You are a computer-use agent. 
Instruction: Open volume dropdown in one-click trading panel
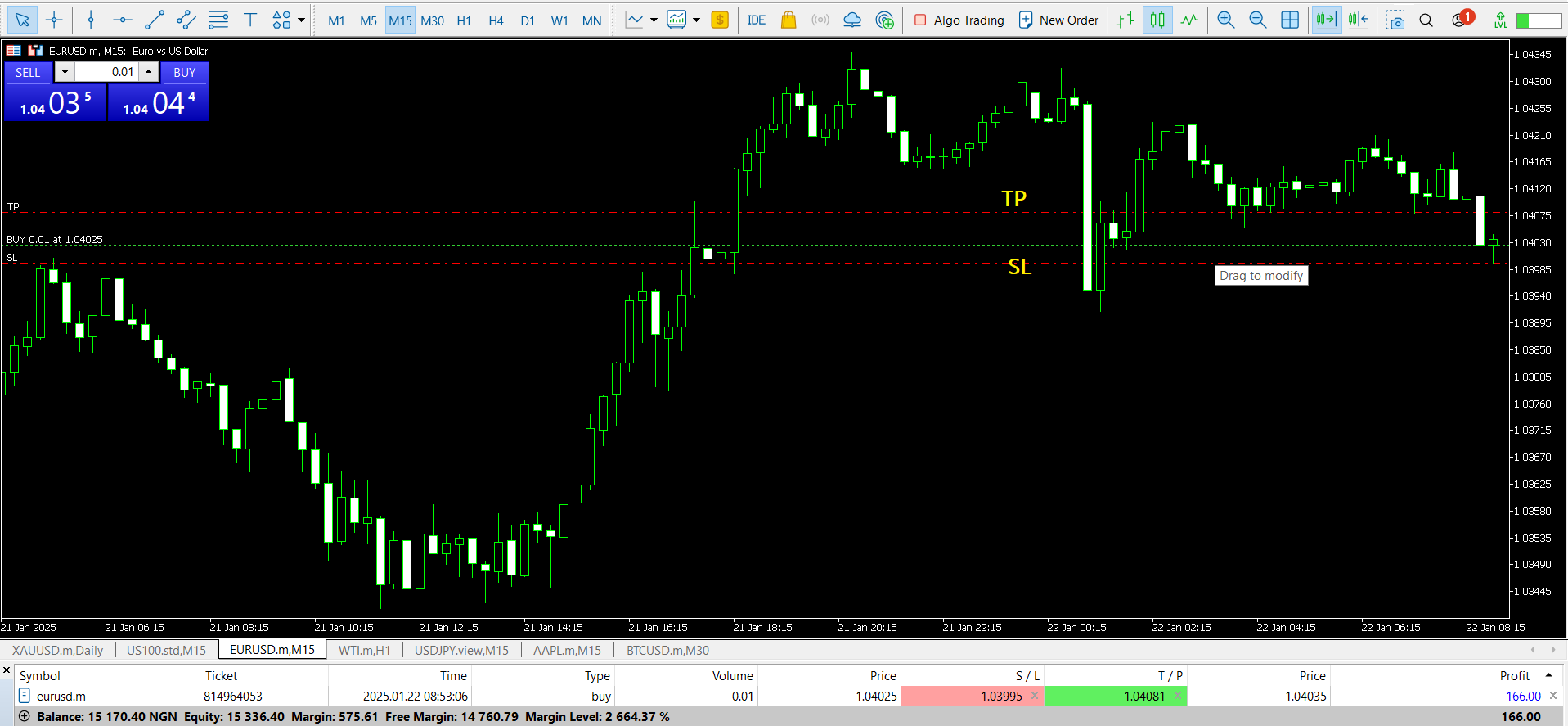[x=65, y=72]
